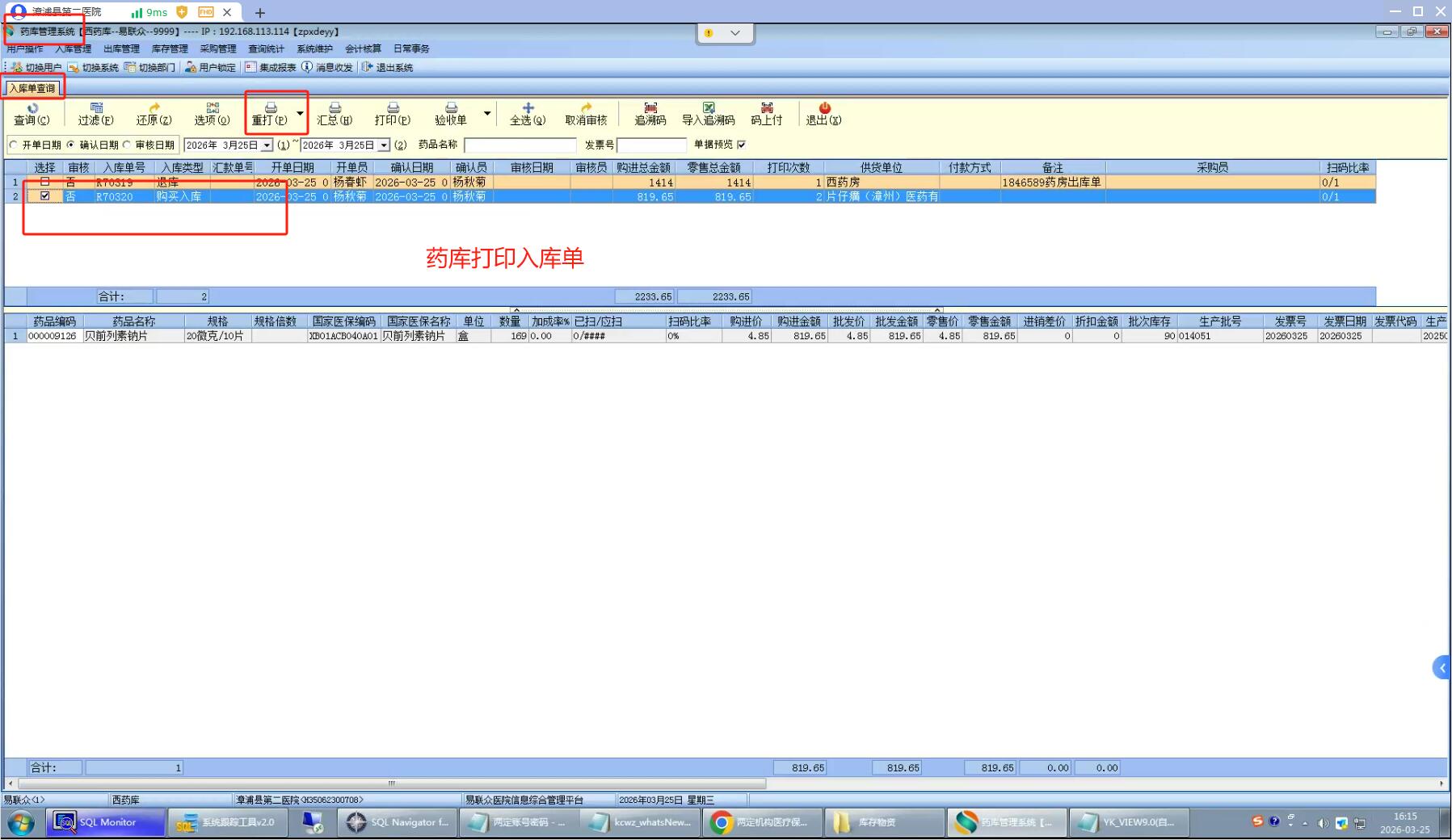Screen dimensions: 1452x840
Task: Click the horizontal scrollbar thumb at bottom
Action: [392, 783]
